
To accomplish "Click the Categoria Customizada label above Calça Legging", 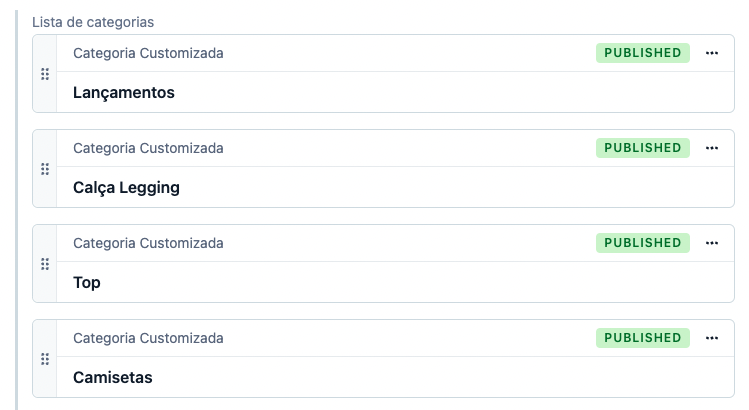I will [x=148, y=148].
